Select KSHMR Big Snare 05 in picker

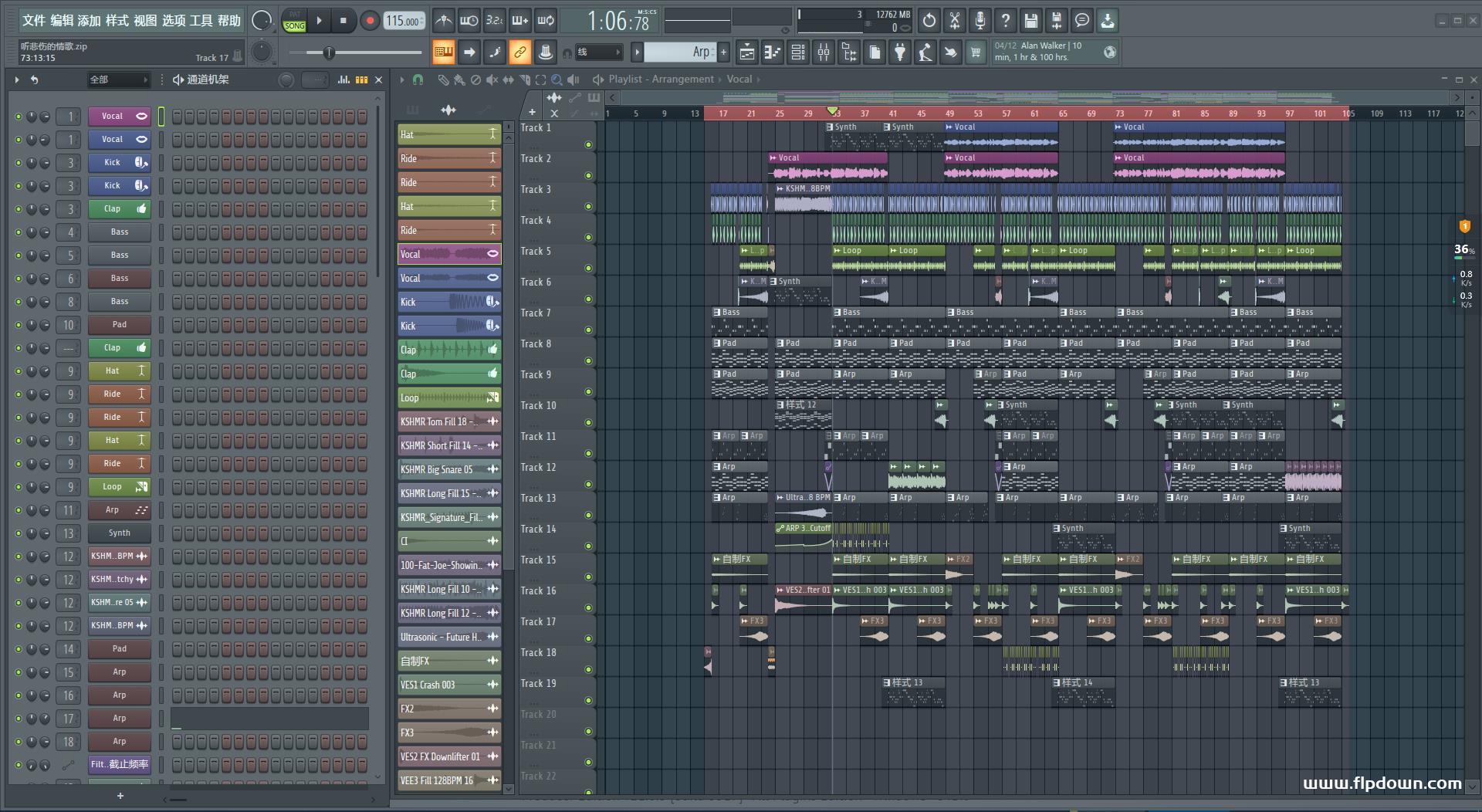449,469
